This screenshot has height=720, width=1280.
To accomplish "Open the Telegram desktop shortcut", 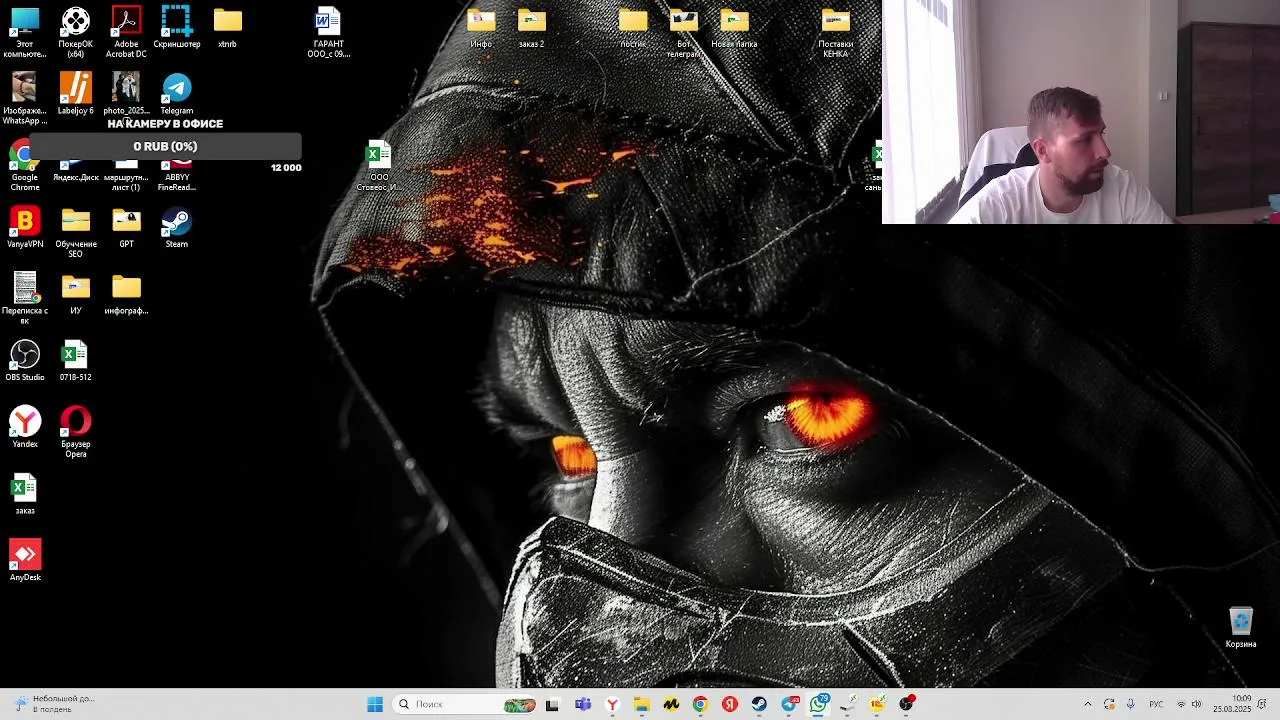I will 177,94.
